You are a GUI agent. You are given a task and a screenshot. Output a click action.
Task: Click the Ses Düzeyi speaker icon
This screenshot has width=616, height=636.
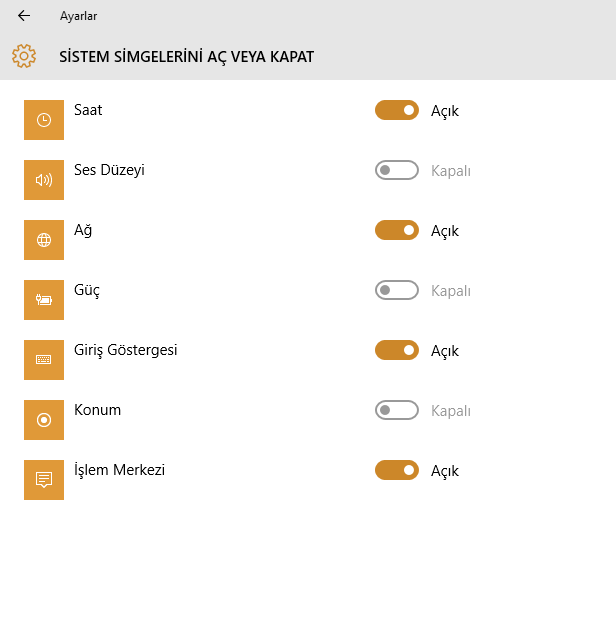click(44, 180)
